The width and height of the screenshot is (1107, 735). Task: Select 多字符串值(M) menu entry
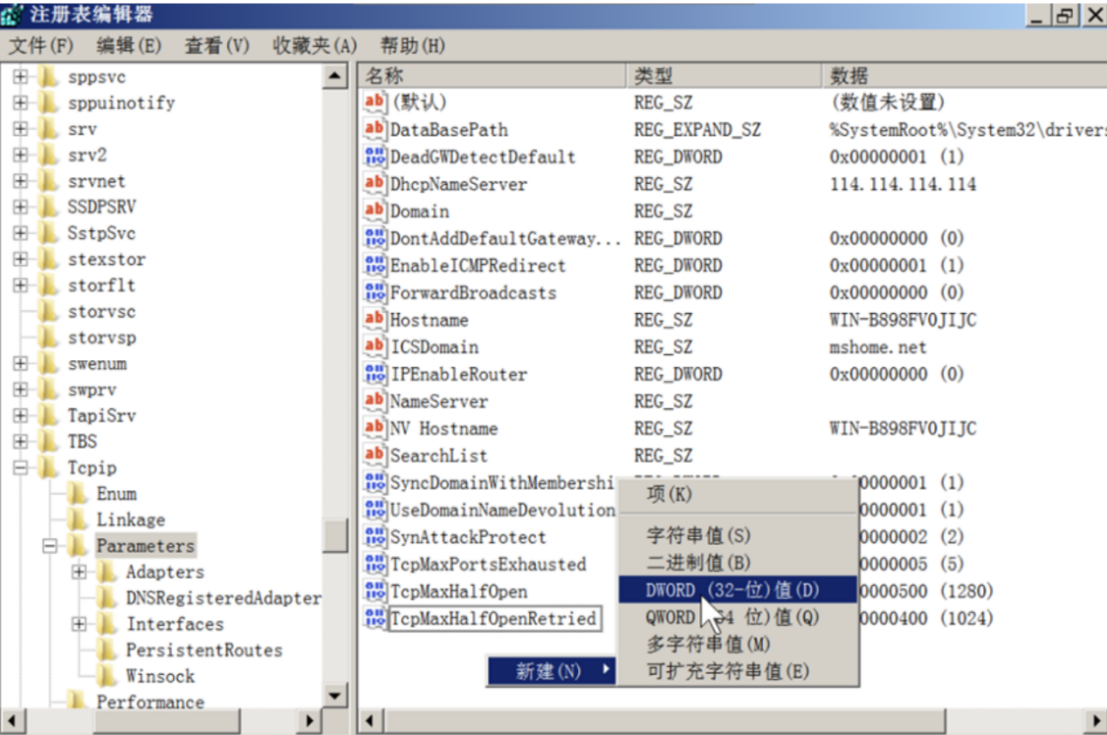[x=738, y=644]
